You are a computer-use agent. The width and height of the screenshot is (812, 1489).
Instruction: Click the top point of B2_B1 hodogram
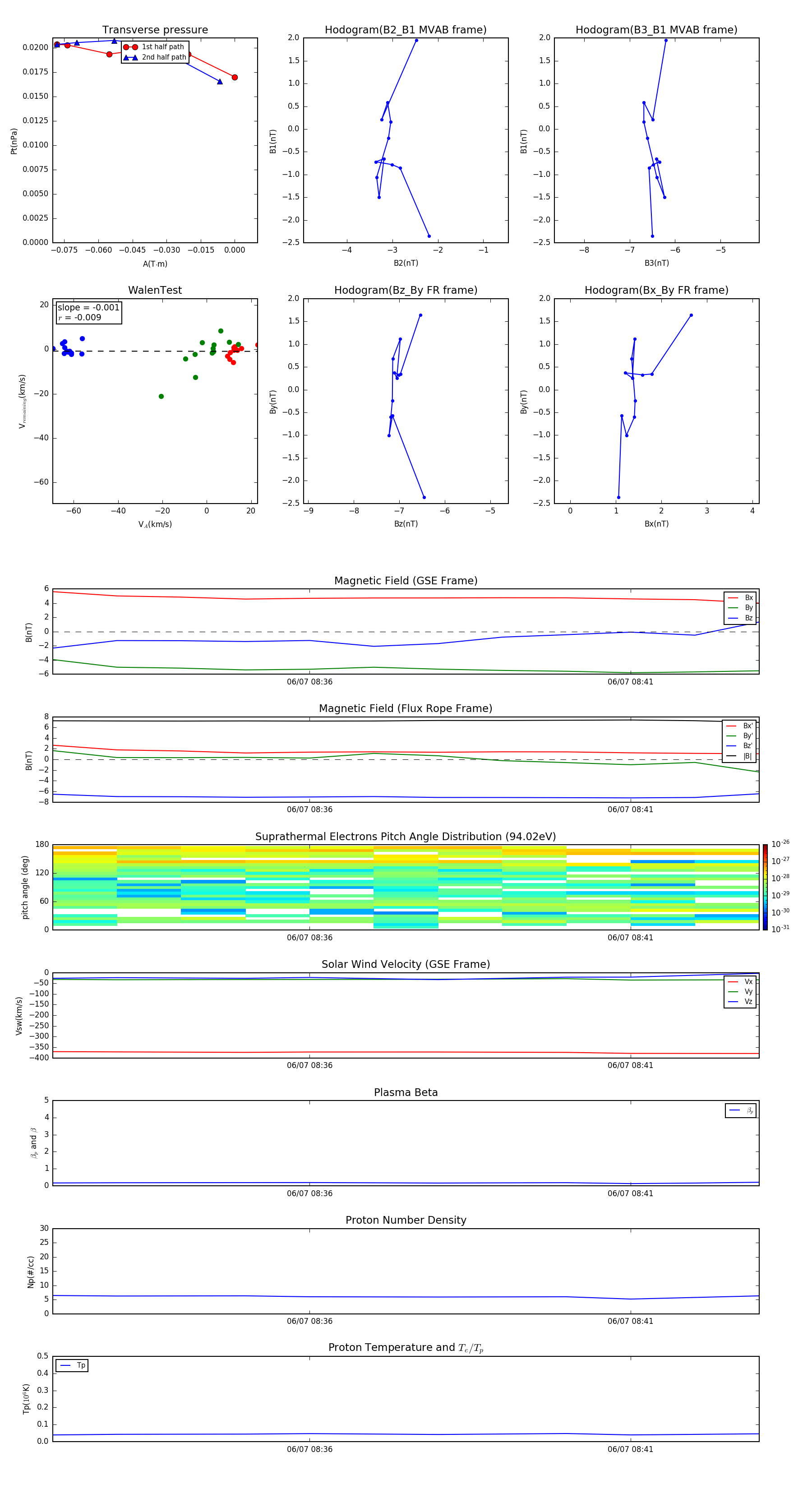pyautogui.click(x=416, y=41)
